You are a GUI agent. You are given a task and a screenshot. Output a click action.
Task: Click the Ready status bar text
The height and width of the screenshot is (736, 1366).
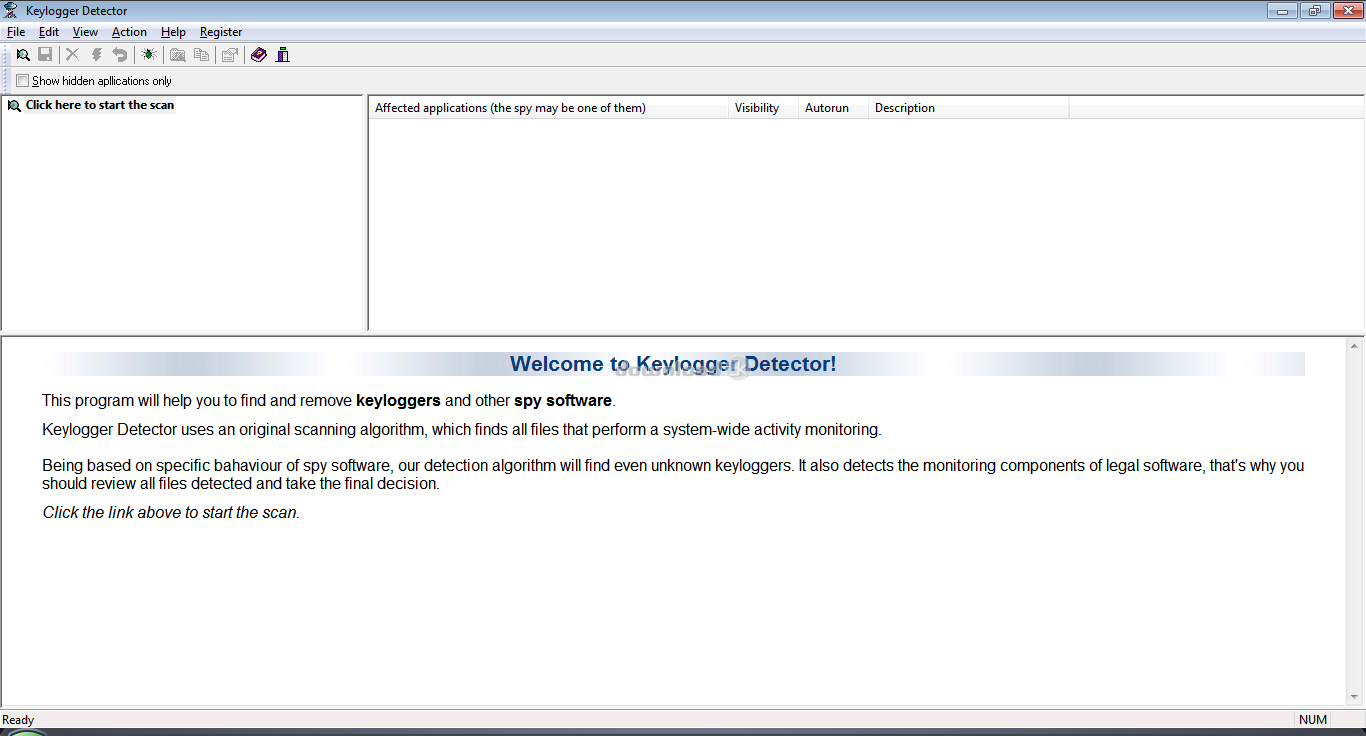click(18, 720)
